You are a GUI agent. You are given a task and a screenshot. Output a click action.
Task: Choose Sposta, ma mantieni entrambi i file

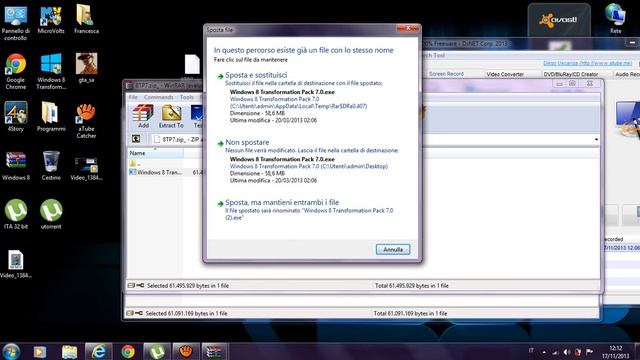pyautogui.click(x=282, y=202)
